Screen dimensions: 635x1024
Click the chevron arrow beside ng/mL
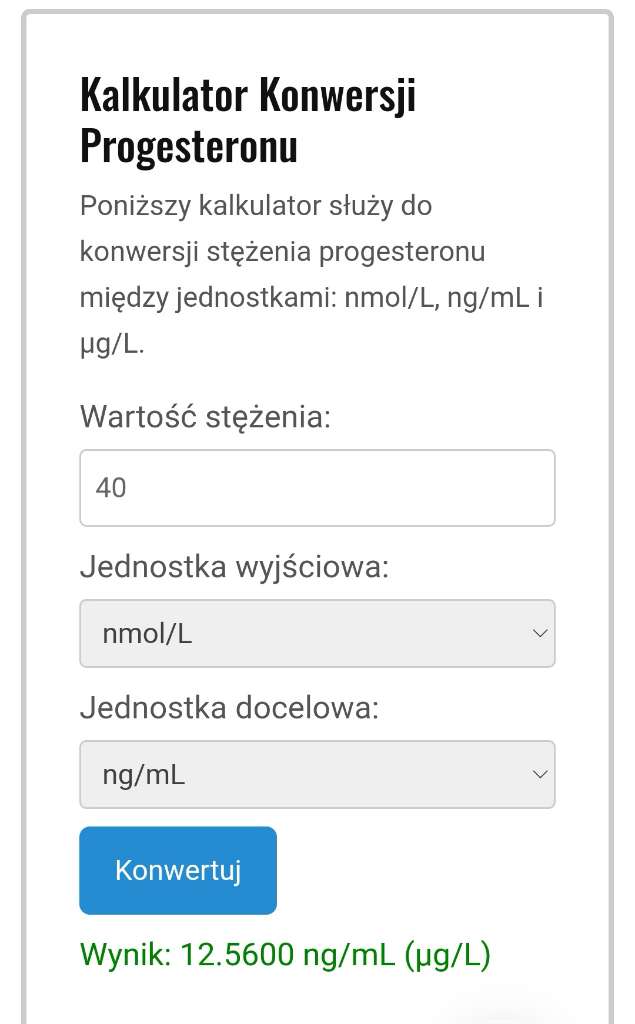click(x=540, y=774)
